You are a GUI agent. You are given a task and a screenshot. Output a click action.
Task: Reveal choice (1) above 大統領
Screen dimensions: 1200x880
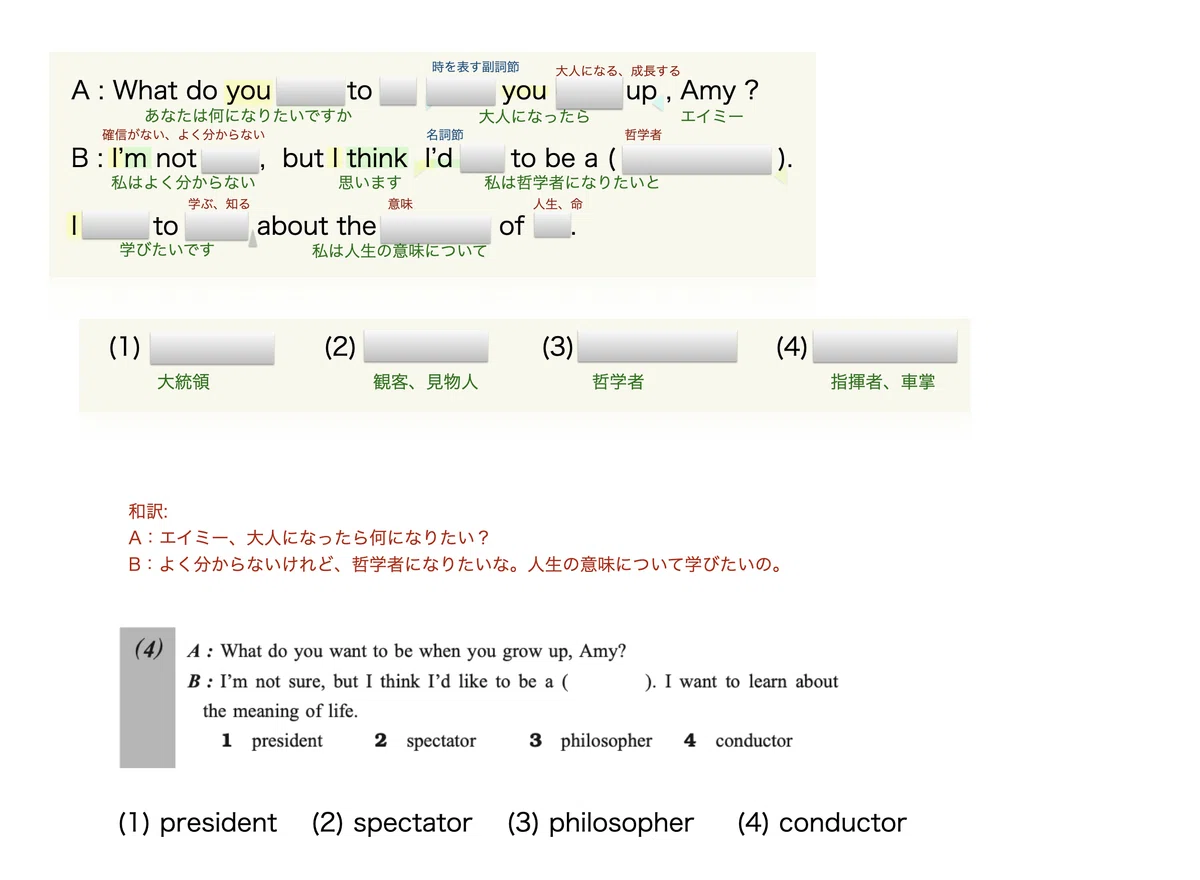(212, 348)
